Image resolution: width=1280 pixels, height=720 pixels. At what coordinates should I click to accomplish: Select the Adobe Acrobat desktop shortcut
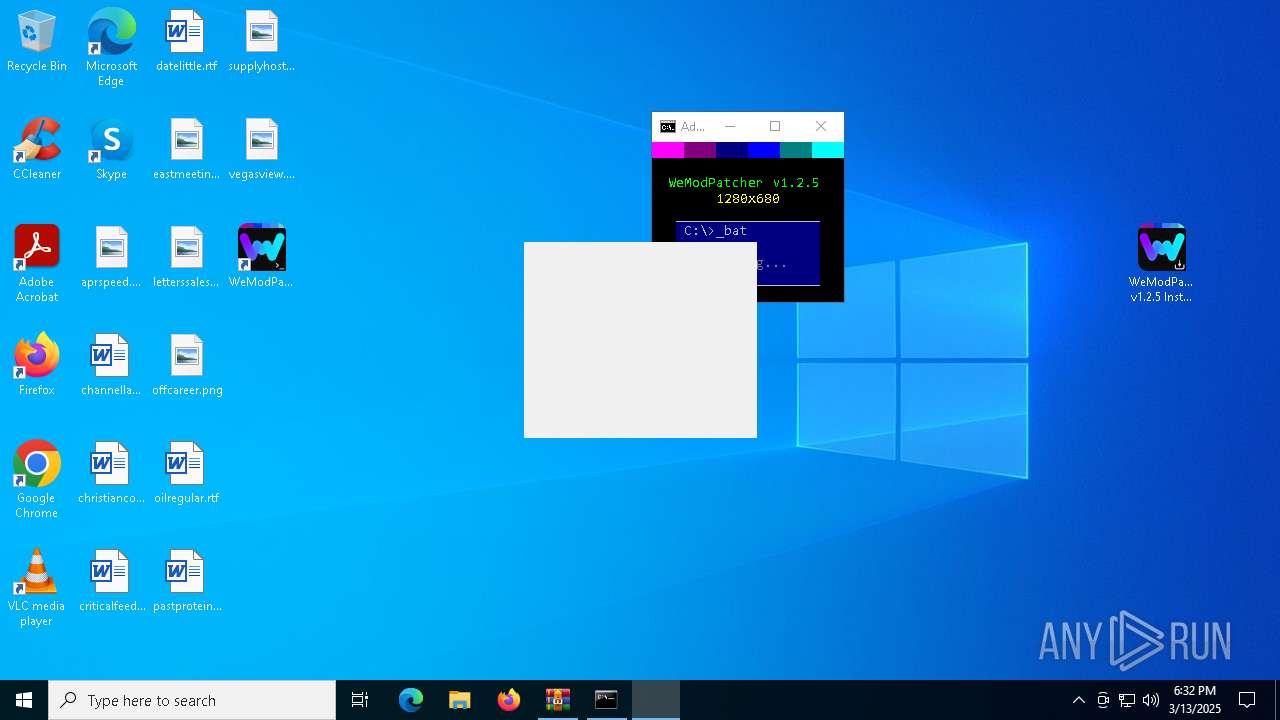pyautogui.click(x=37, y=264)
